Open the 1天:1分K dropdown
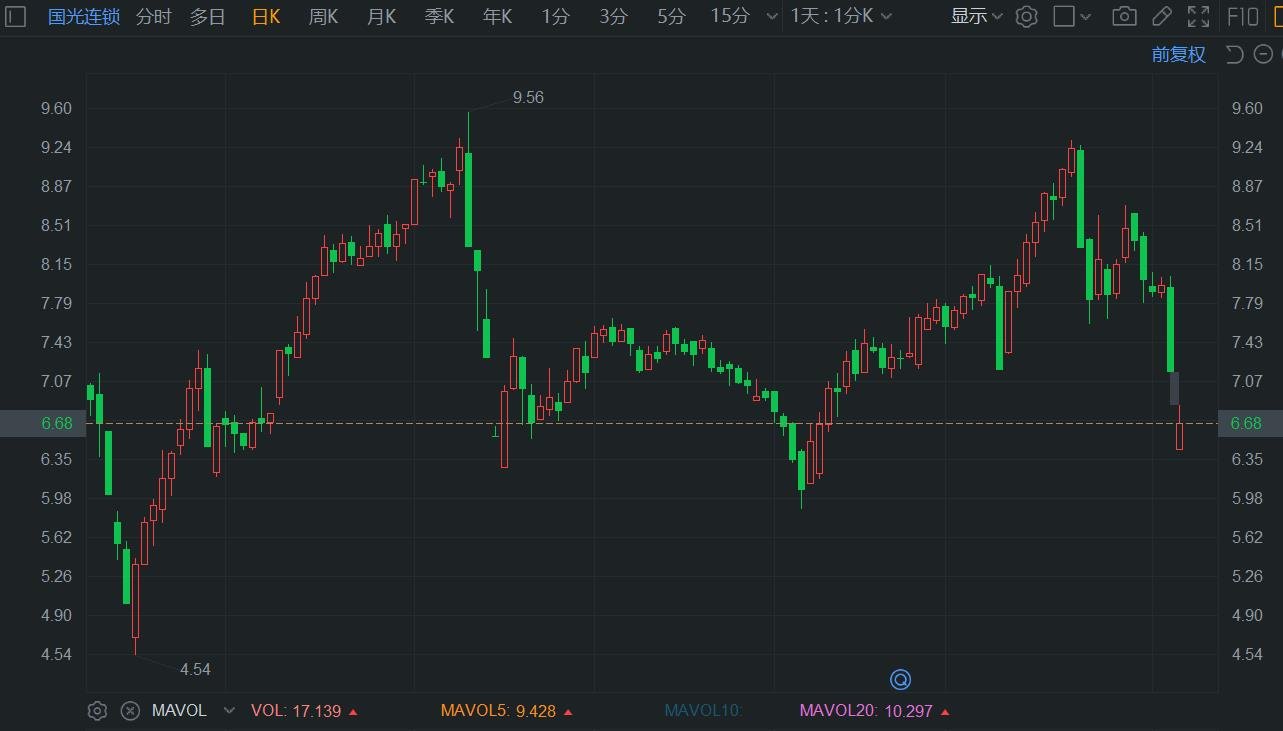Viewport: 1283px width, 731px height. [840, 16]
